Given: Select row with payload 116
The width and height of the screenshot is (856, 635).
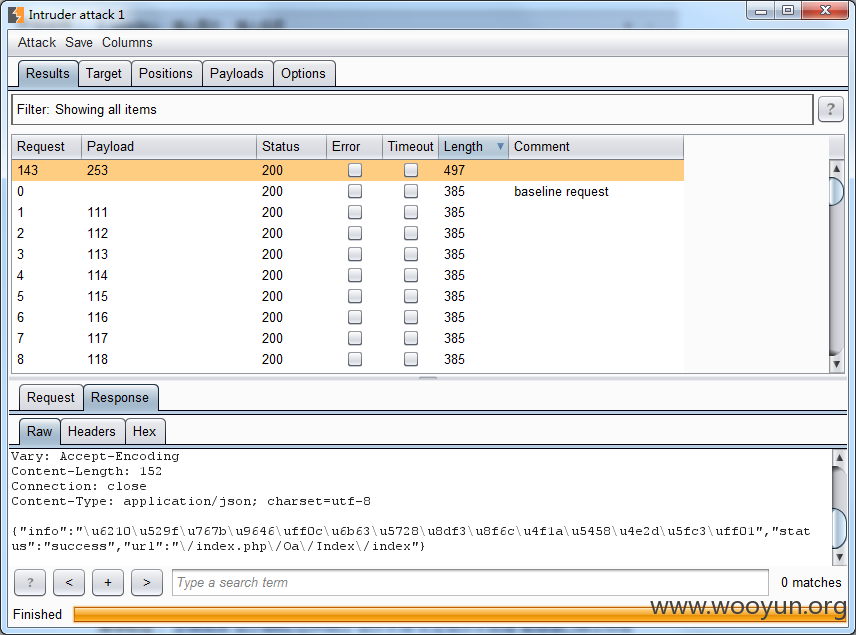Looking at the screenshot, I should pos(347,317).
